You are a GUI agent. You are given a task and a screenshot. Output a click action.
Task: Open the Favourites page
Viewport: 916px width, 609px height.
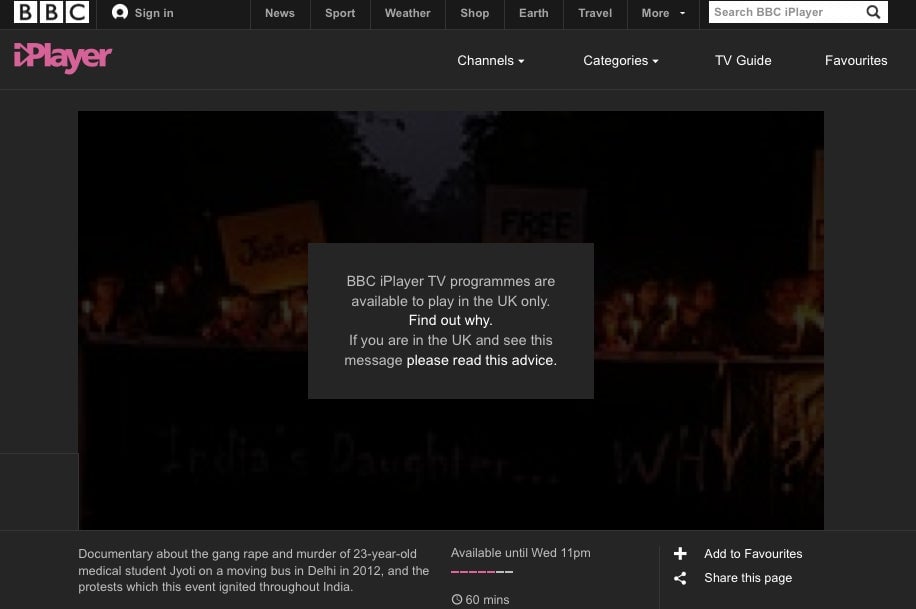tap(856, 61)
